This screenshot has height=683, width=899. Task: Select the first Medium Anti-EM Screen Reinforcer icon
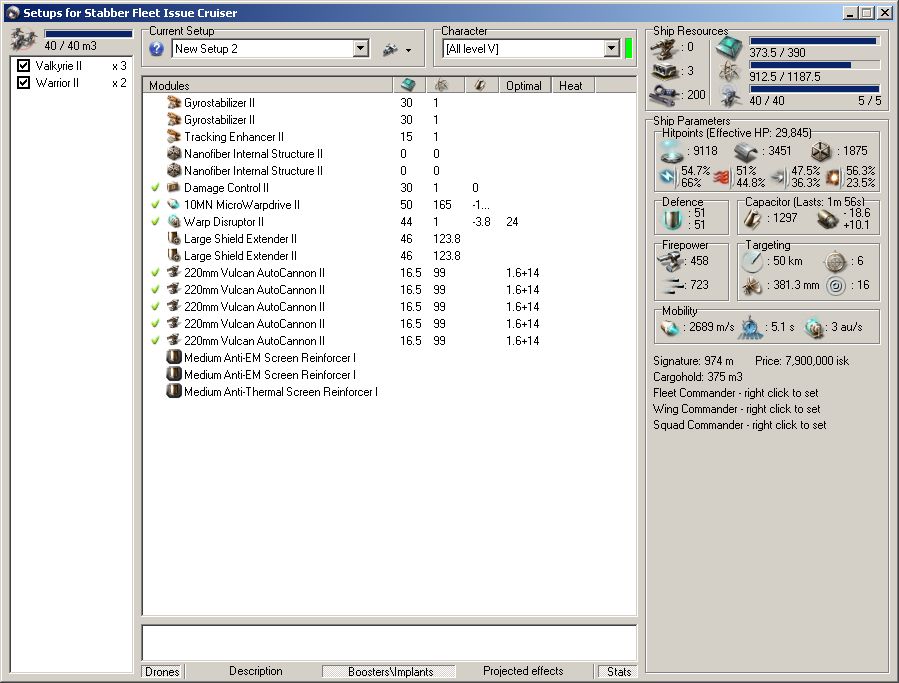(x=174, y=357)
